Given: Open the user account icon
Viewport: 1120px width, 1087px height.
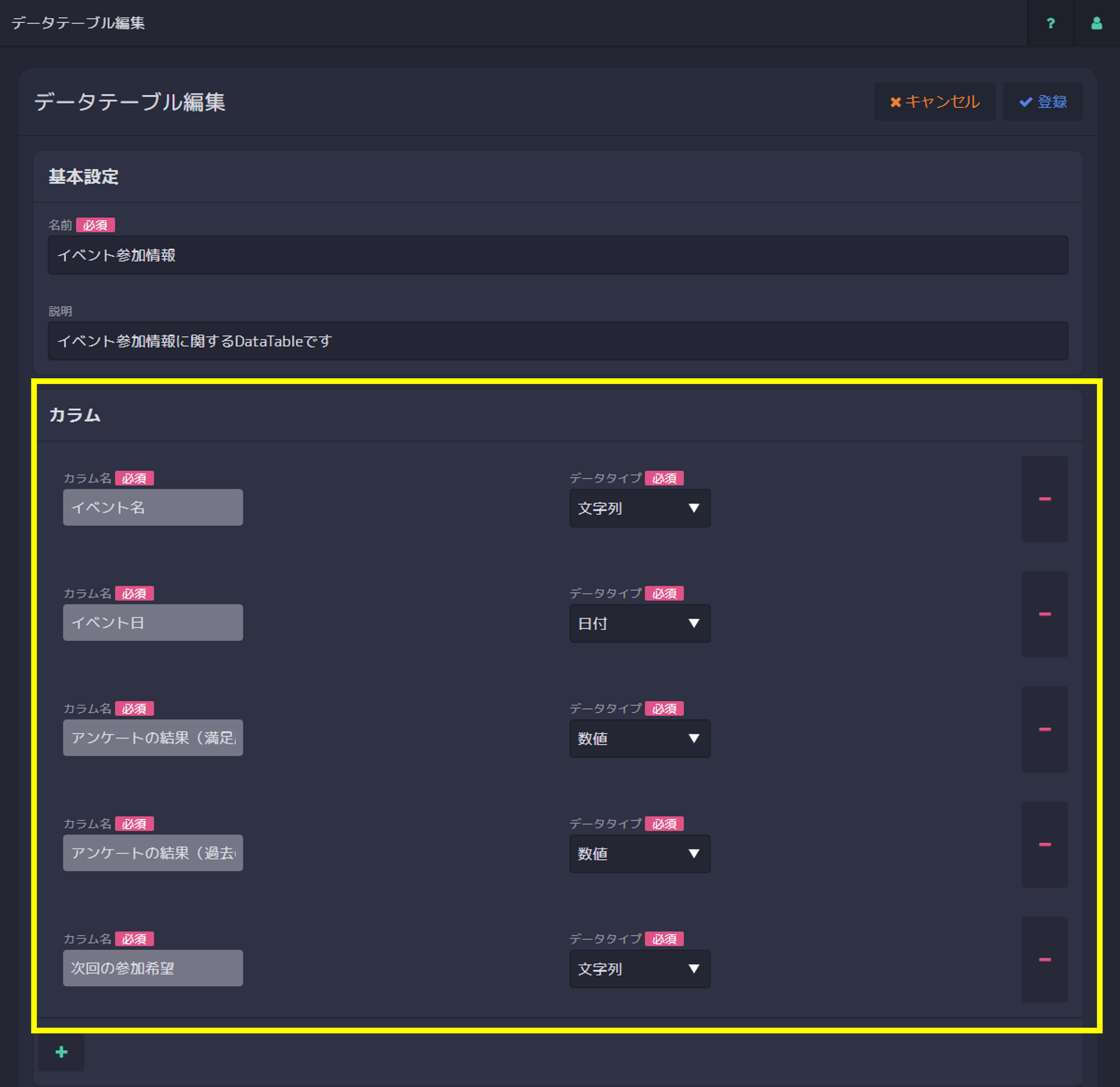Looking at the screenshot, I should click(x=1097, y=23).
